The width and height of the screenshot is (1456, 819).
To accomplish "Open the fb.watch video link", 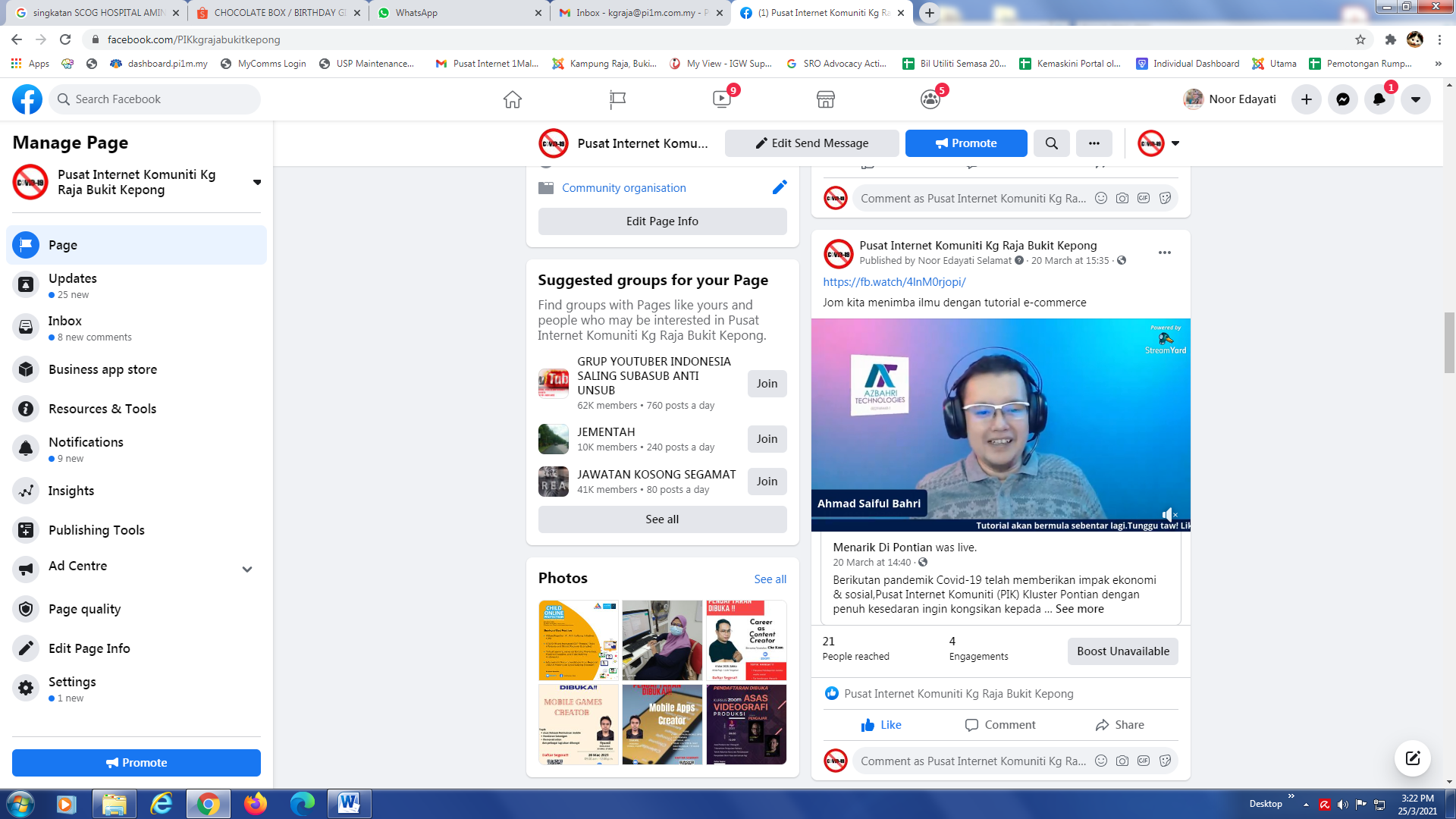I will 894,281.
